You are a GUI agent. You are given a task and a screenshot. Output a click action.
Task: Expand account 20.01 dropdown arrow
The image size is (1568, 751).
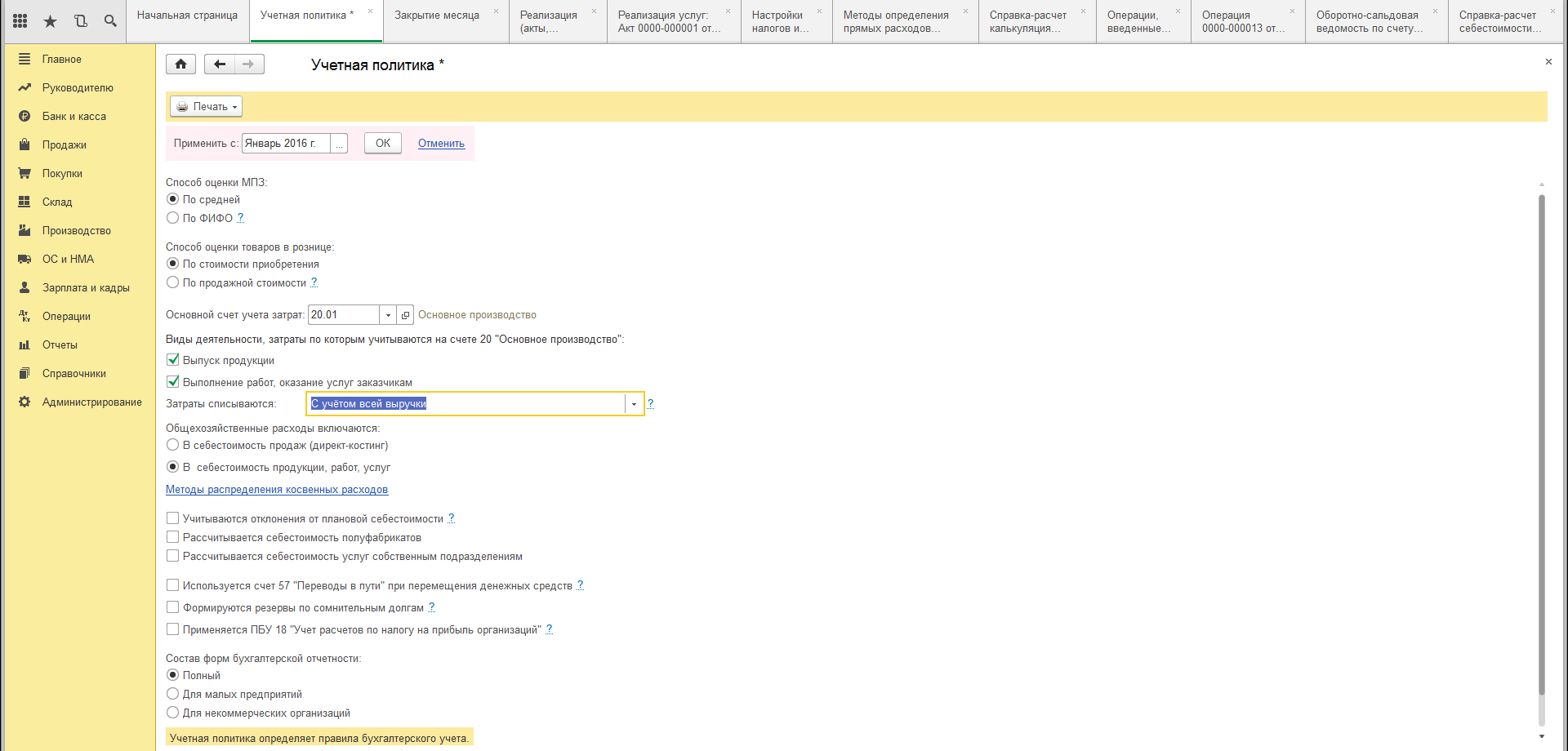(x=388, y=315)
